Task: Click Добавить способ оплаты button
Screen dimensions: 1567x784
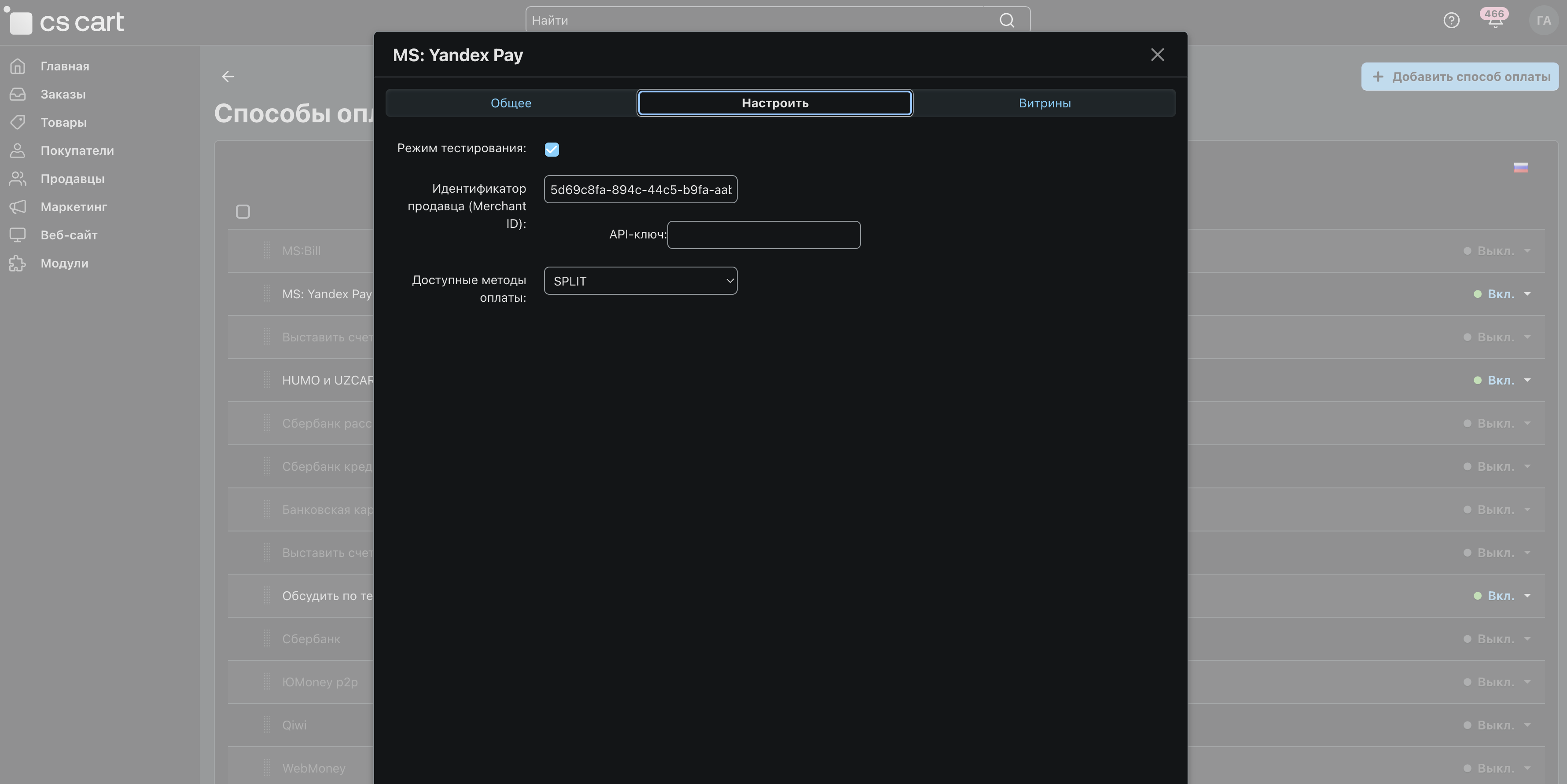Action: point(1460,77)
